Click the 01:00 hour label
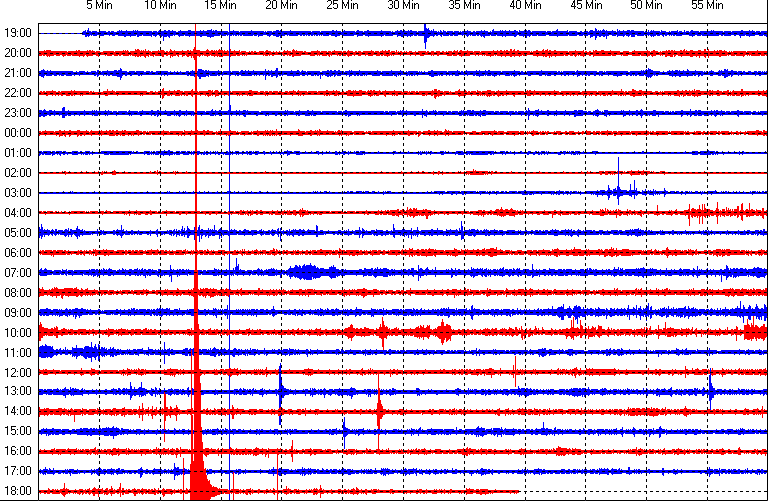The height and width of the screenshot is (504, 771). tap(18, 153)
